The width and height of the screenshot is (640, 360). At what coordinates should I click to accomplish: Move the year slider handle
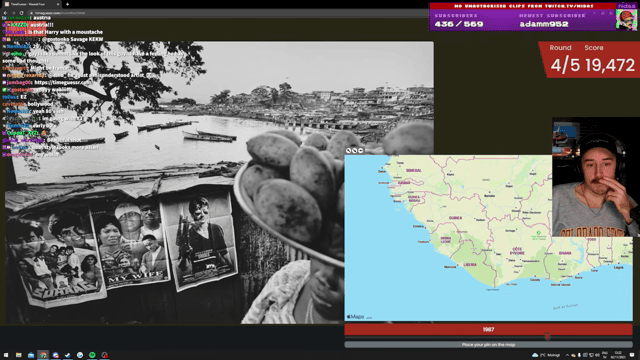coord(547,337)
